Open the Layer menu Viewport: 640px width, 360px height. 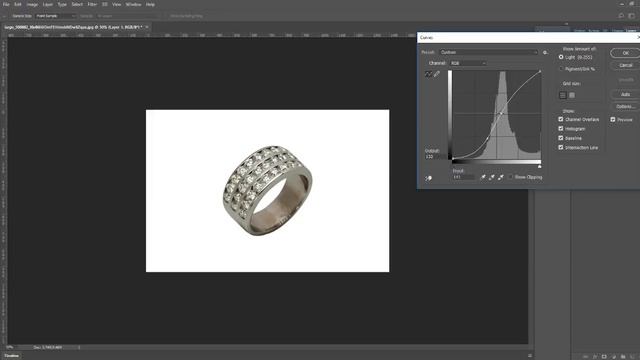coord(48,4)
